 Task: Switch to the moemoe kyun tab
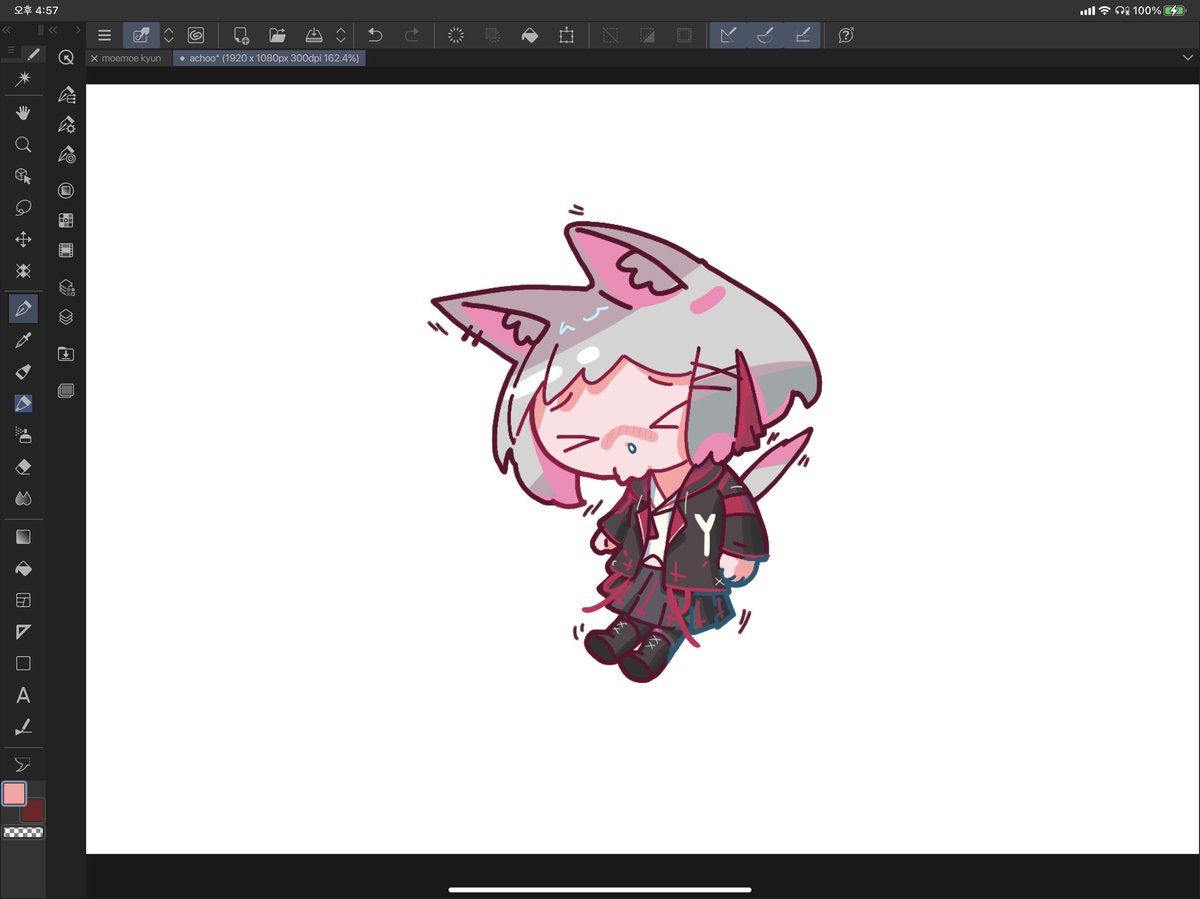click(x=131, y=58)
